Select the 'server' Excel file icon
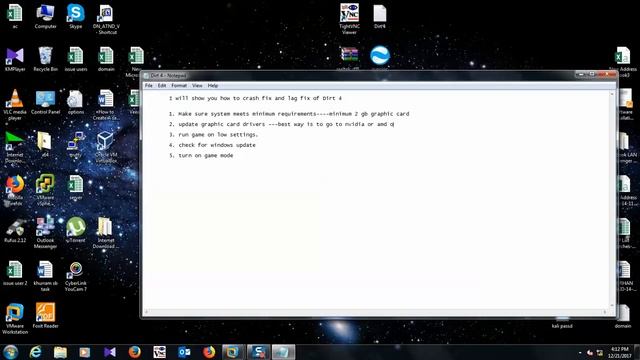This screenshot has width=640, height=360. click(76, 188)
